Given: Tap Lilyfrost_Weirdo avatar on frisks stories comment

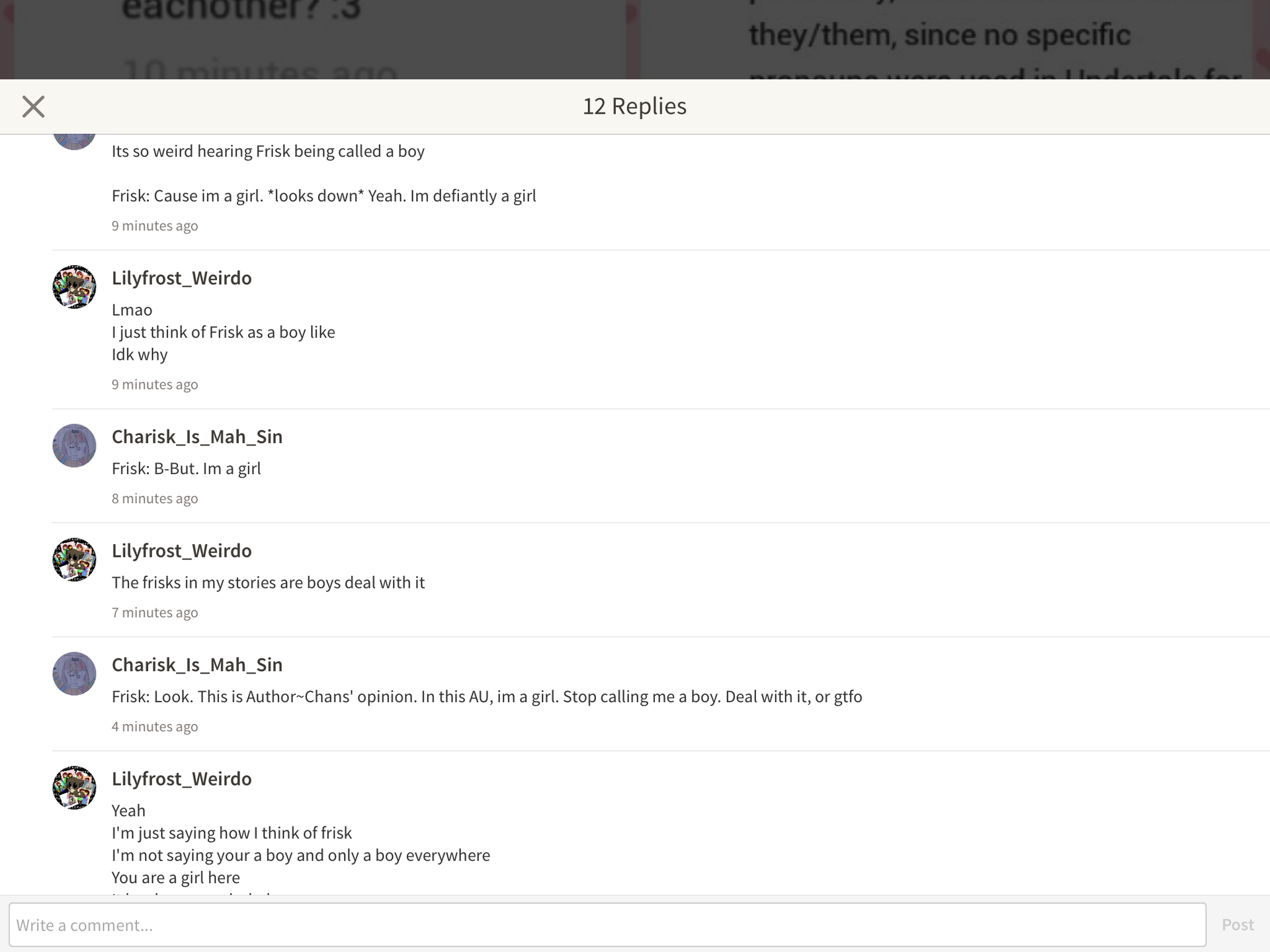Looking at the screenshot, I should 74,560.
